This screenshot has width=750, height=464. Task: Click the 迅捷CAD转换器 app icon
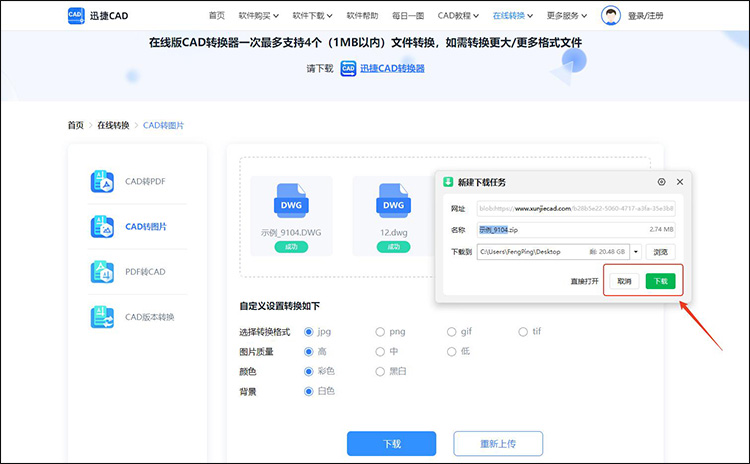tap(348, 68)
